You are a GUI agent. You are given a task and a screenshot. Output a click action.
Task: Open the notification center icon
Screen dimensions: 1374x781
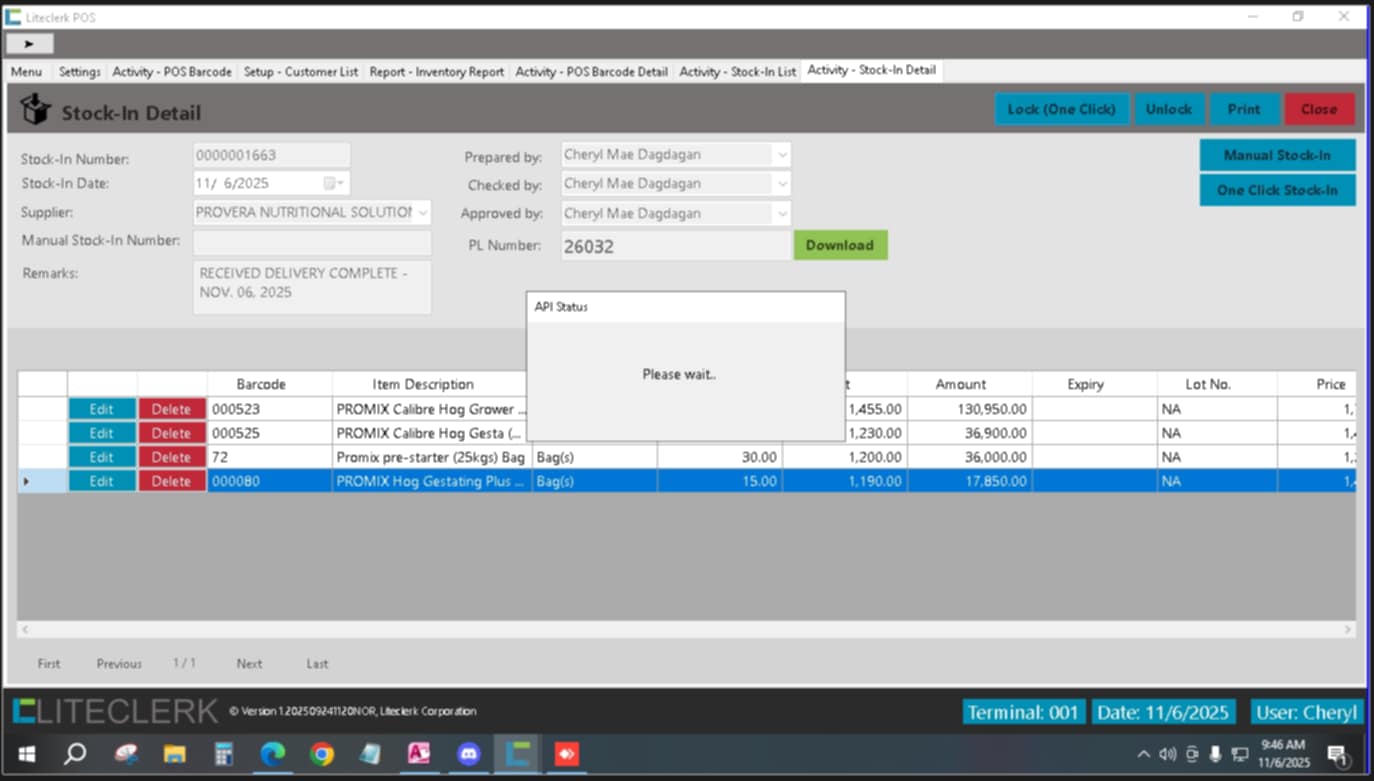click(x=1337, y=754)
